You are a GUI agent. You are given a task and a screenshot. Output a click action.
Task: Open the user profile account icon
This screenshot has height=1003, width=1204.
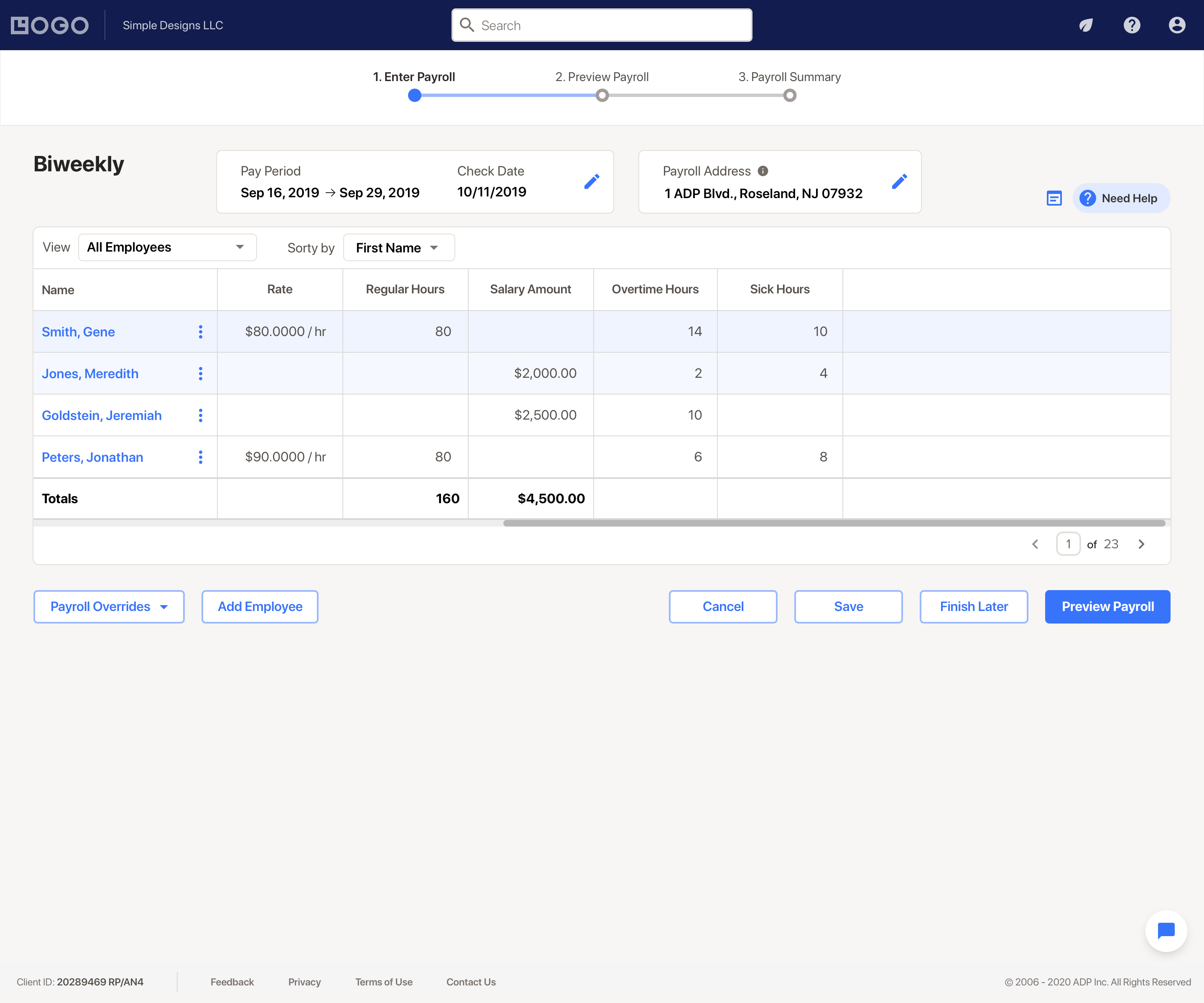[x=1176, y=25]
